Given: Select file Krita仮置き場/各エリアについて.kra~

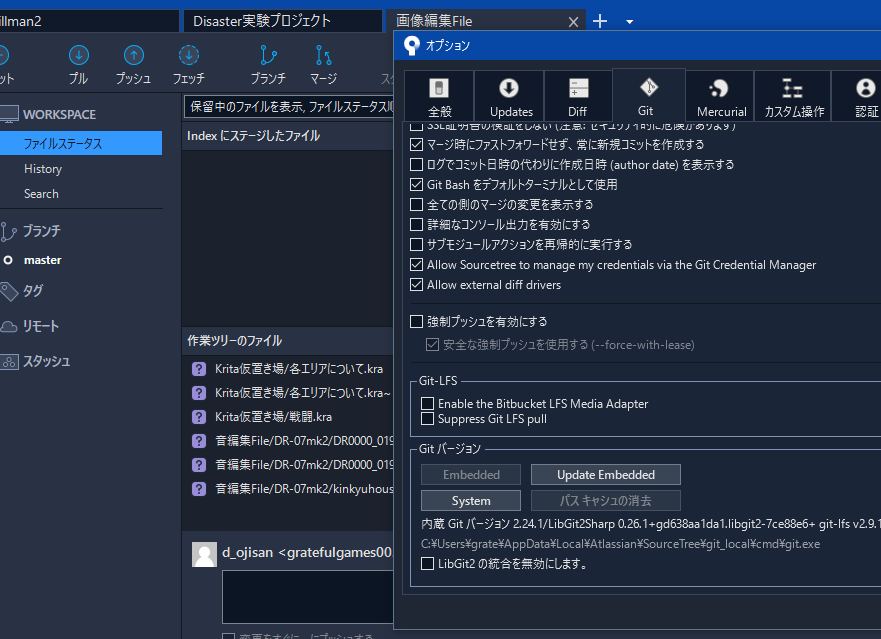Looking at the screenshot, I should click(x=303, y=393).
